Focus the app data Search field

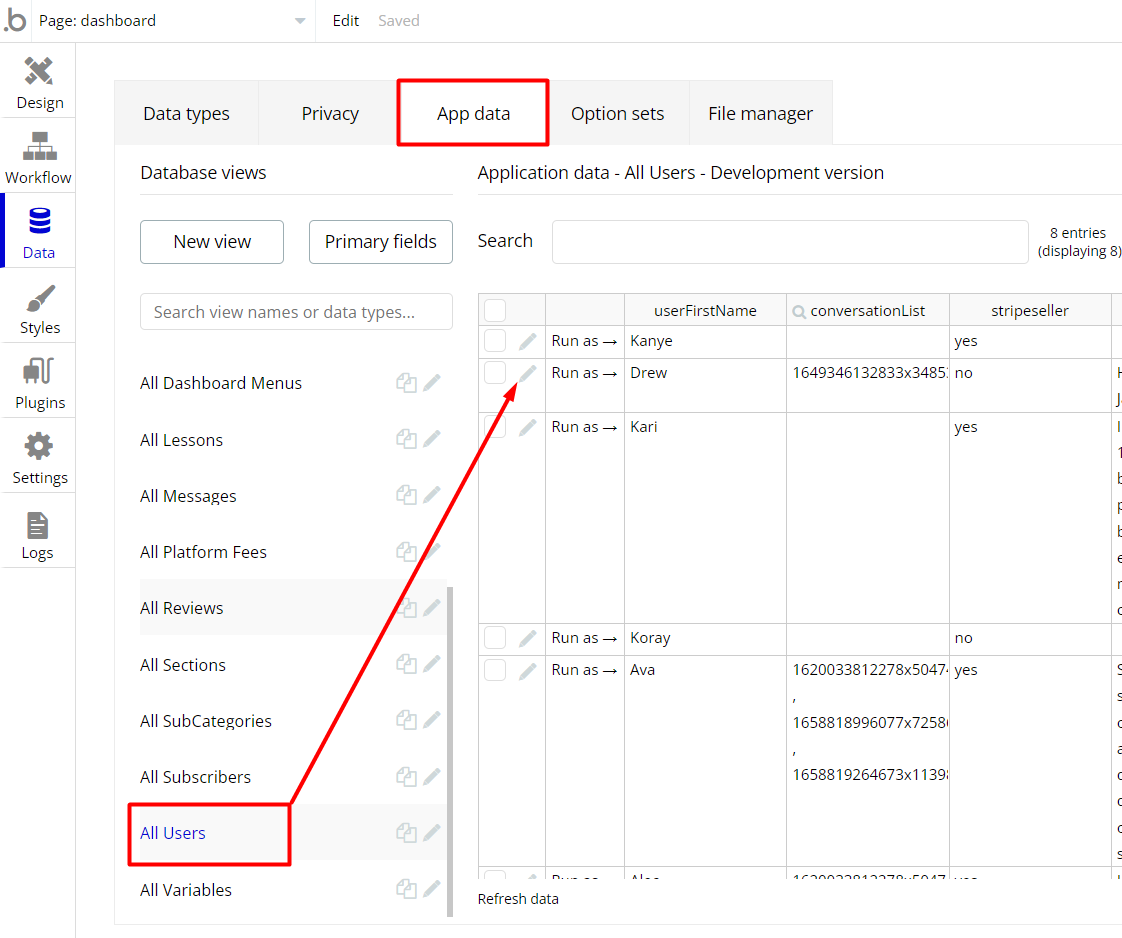790,242
